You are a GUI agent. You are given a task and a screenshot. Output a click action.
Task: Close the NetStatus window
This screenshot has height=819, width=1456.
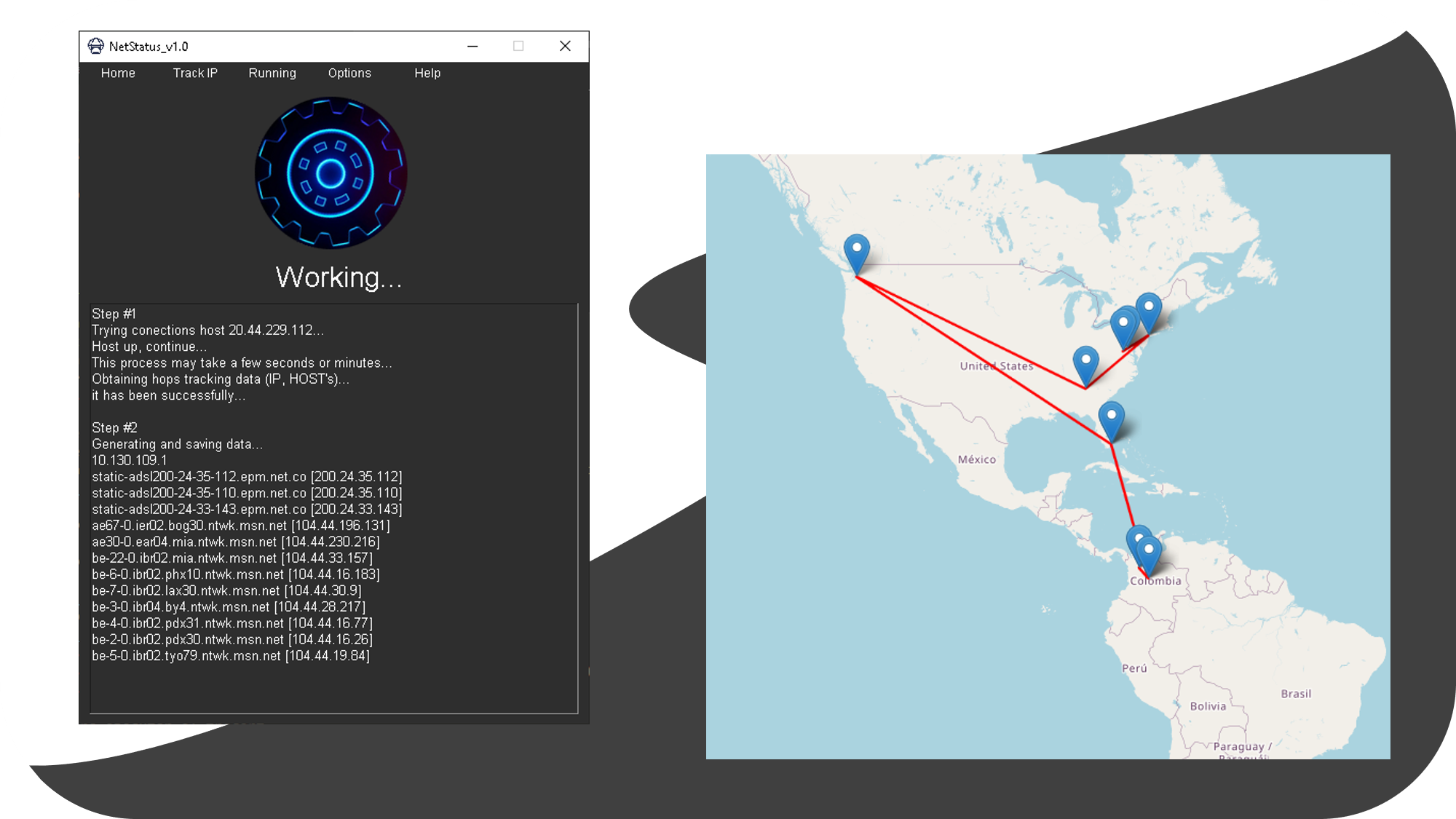565,46
